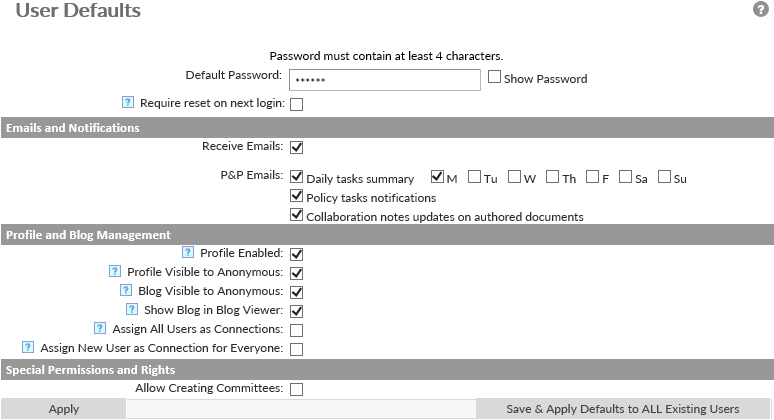Screen dimensions: 774x420
Task: Click the Default Password input field
Action: 385,80
